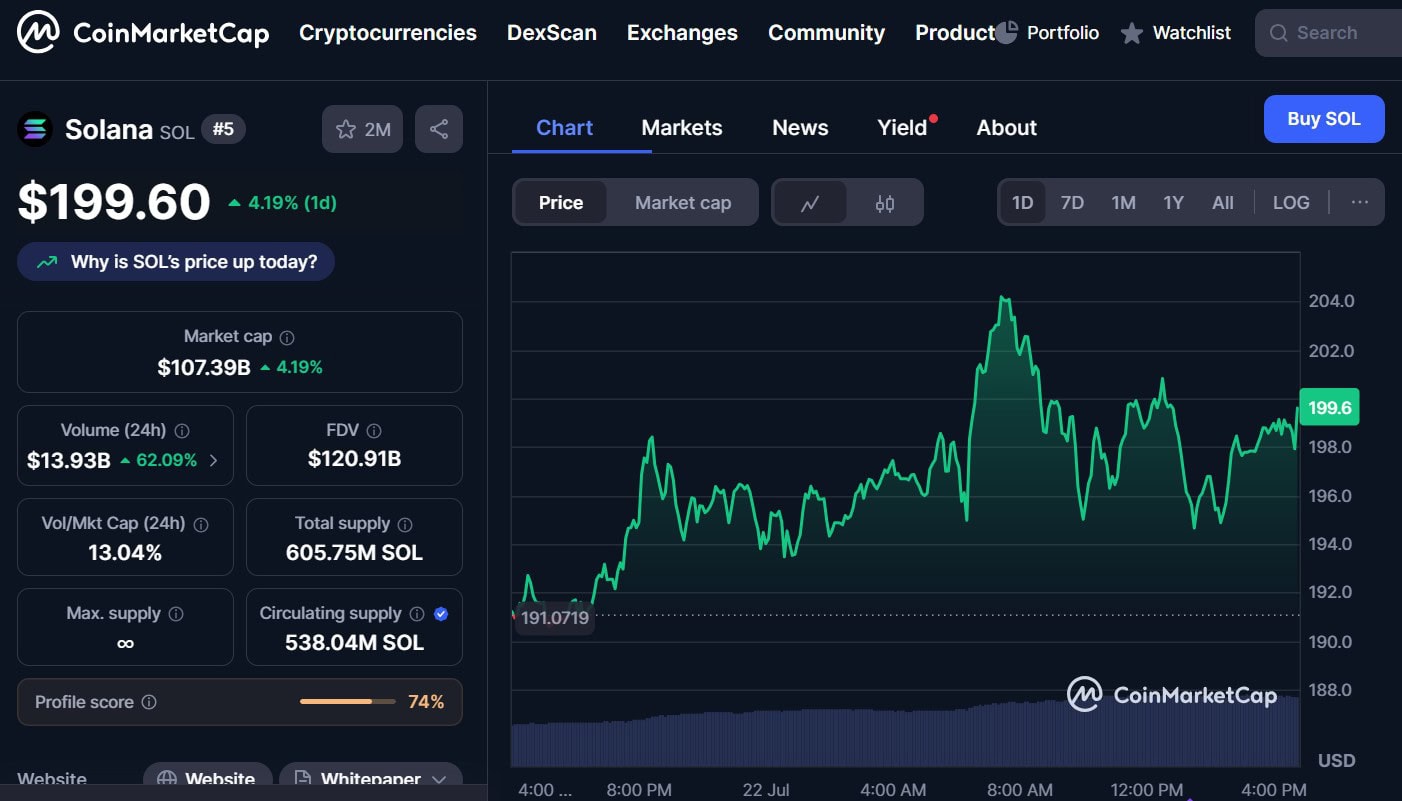Open Portfolio pie chart icon
The width and height of the screenshot is (1402, 801).
tap(1007, 33)
